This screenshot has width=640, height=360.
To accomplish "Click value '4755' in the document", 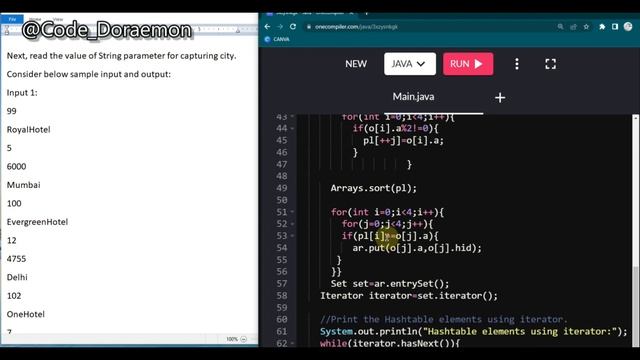I will tap(16, 259).
